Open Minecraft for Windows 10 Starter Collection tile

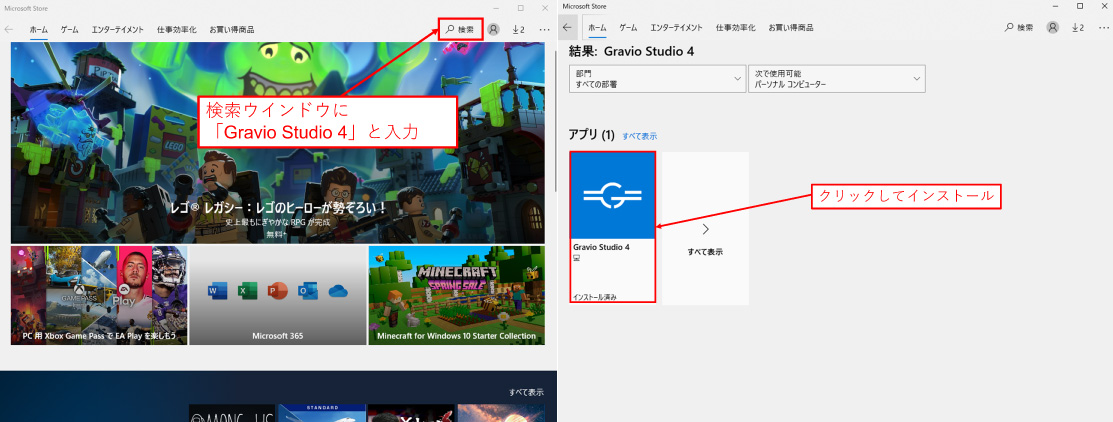pos(456,295)
